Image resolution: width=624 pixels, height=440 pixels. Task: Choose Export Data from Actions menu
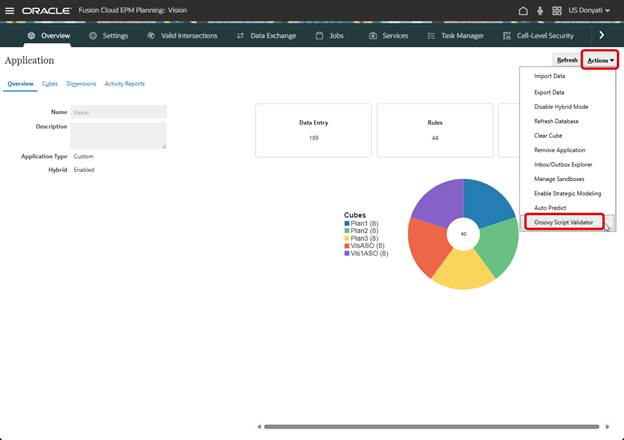point(550,91)
